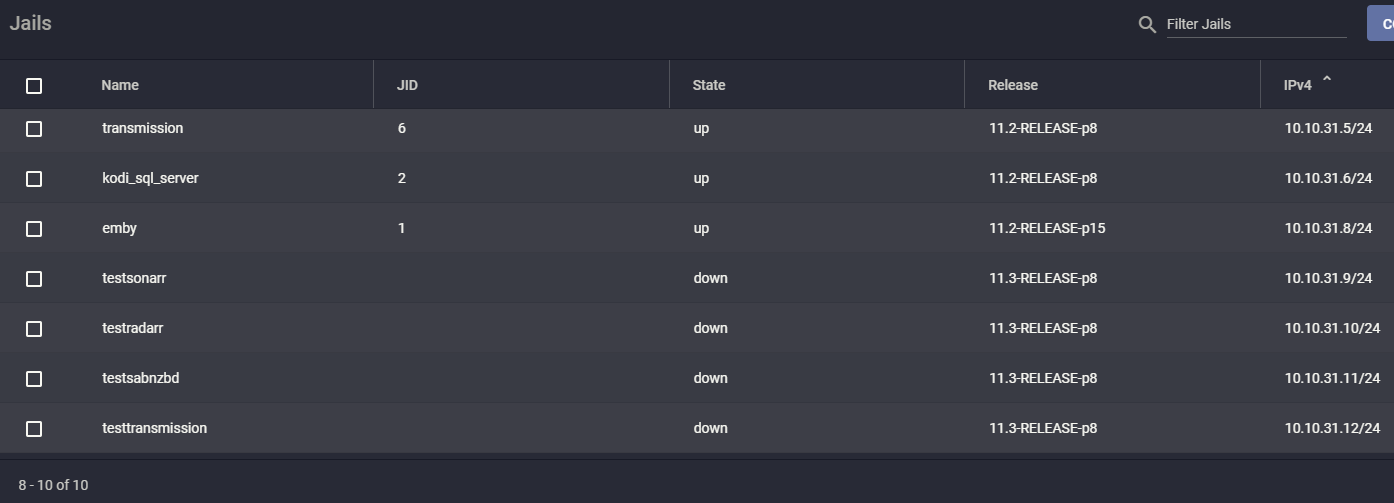The image size is (1394, 503).
Task: Check the emby jail checkbox
Action: click(34, 229)
